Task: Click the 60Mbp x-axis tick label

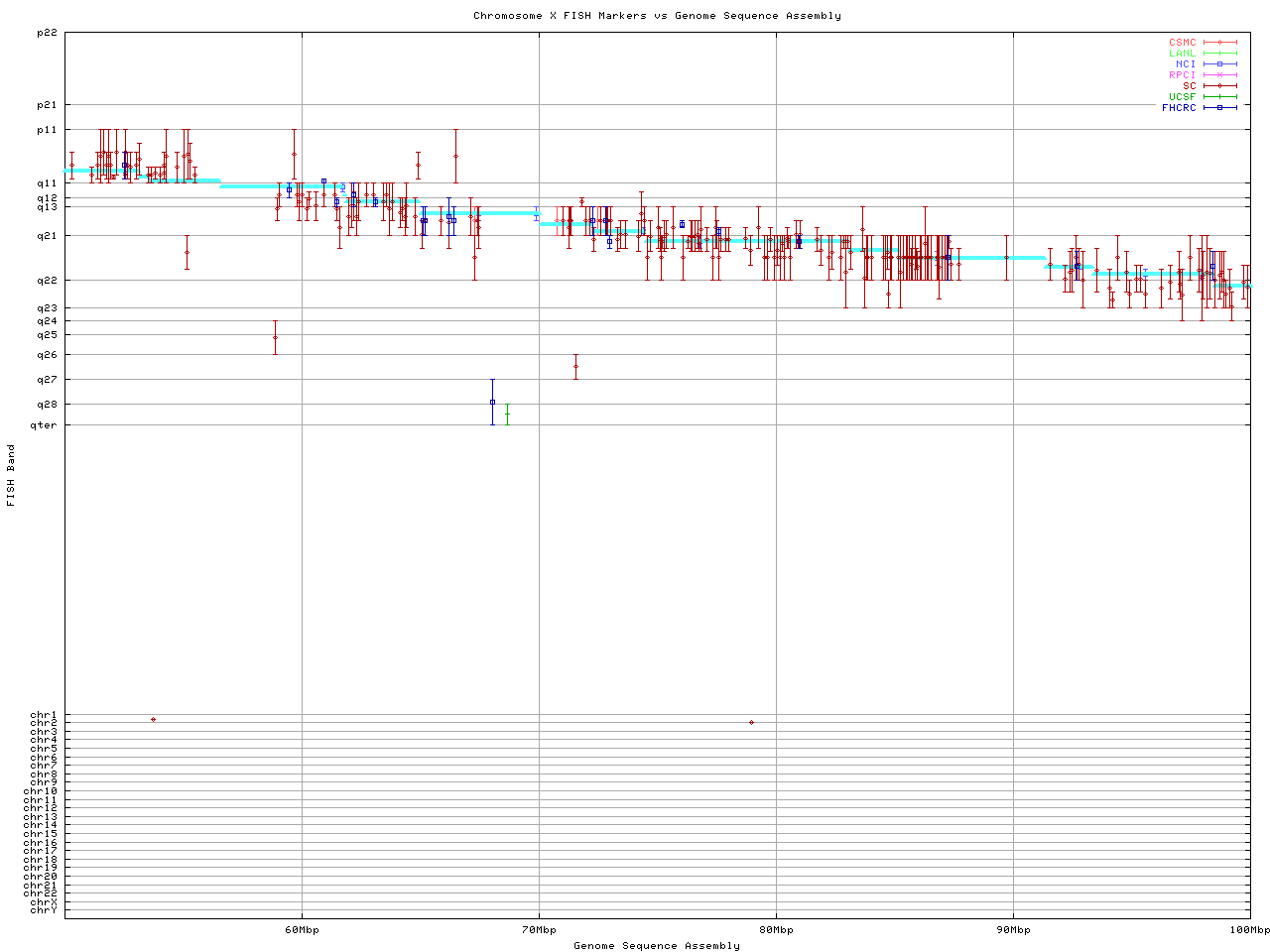Action: coord(302,930)
